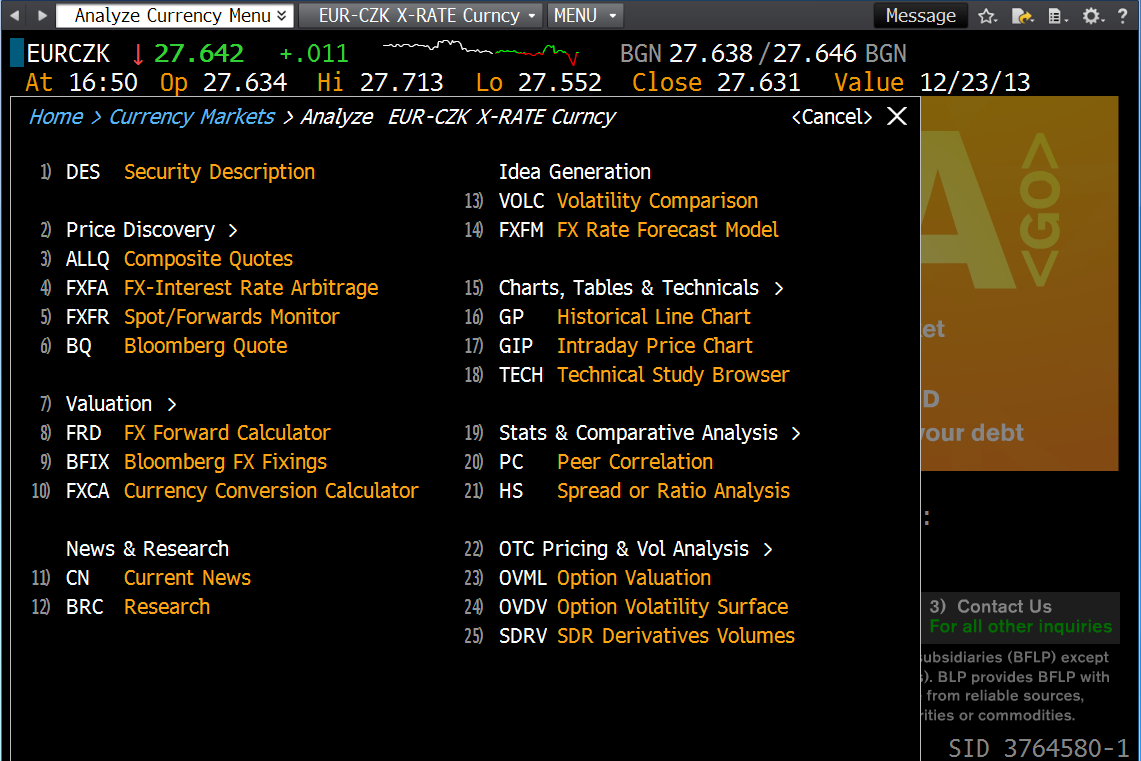Screen dimensions: 1141x761
Task: Go to Home breadcrumb
Action: [x=56, y=117]
